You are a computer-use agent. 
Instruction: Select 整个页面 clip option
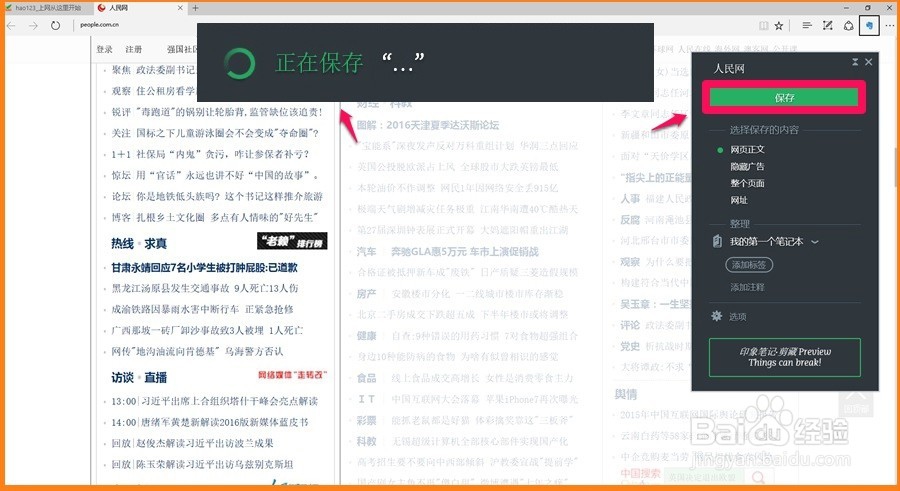747,183
